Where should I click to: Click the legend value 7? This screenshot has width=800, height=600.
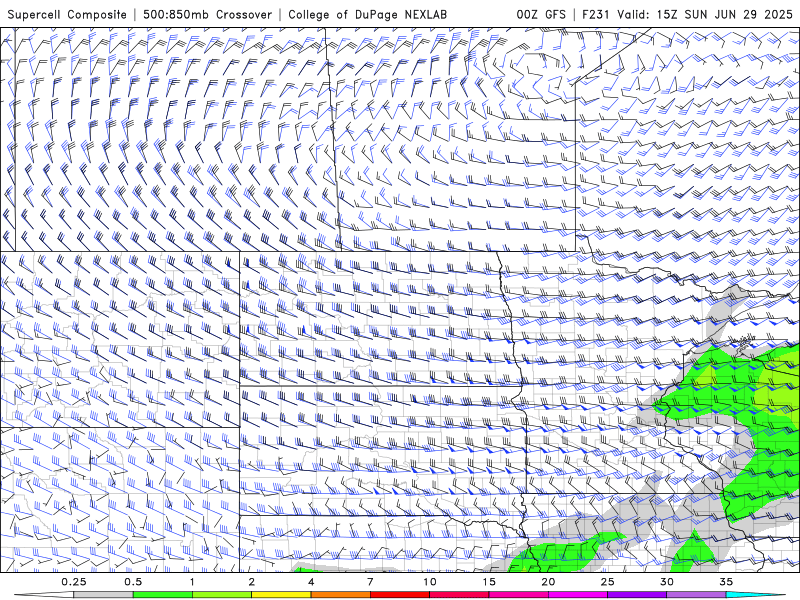370,582
